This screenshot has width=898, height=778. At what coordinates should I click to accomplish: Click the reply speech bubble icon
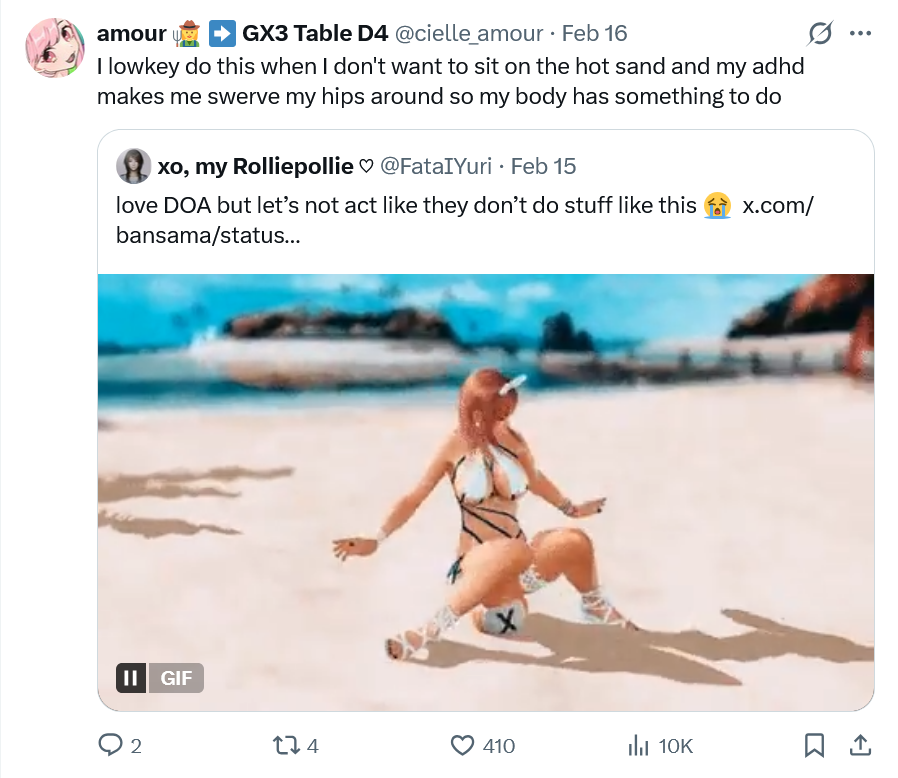click(x=110, y=745)
